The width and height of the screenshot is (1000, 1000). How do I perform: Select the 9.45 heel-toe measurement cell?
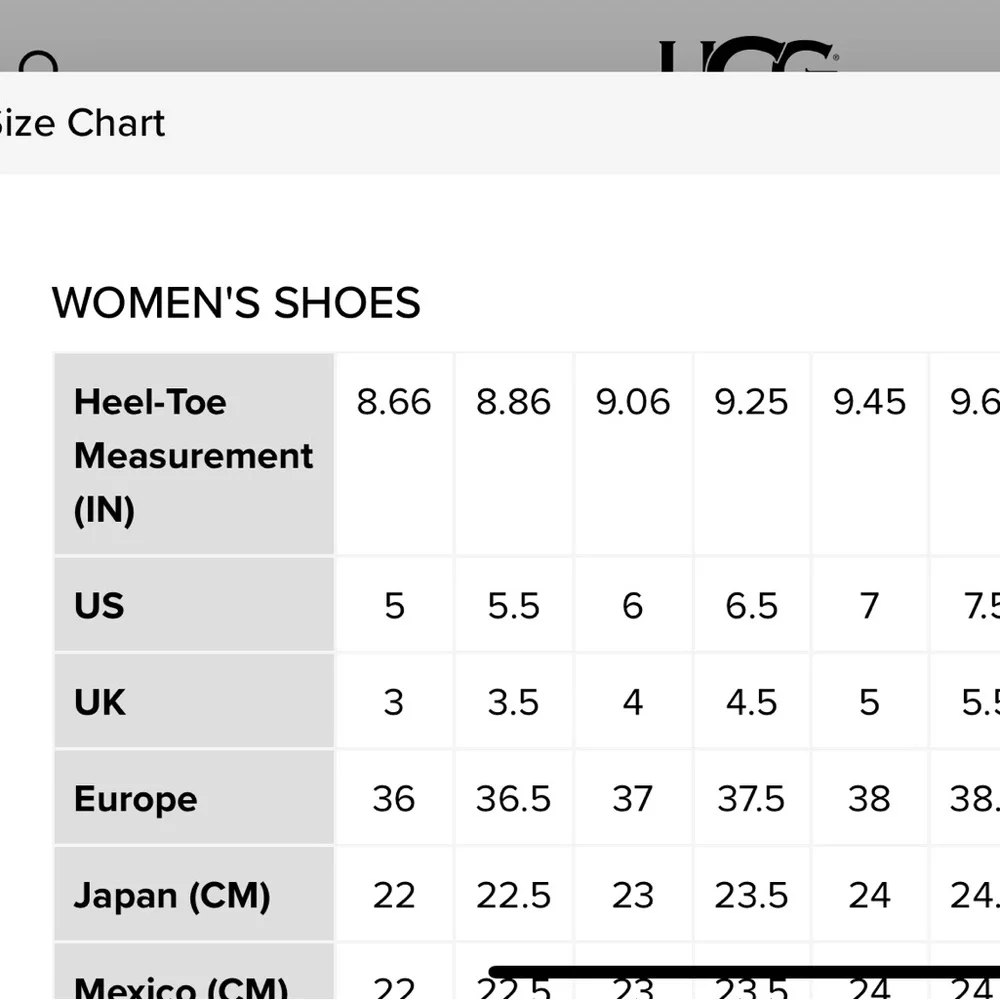[x=869, y=454]
